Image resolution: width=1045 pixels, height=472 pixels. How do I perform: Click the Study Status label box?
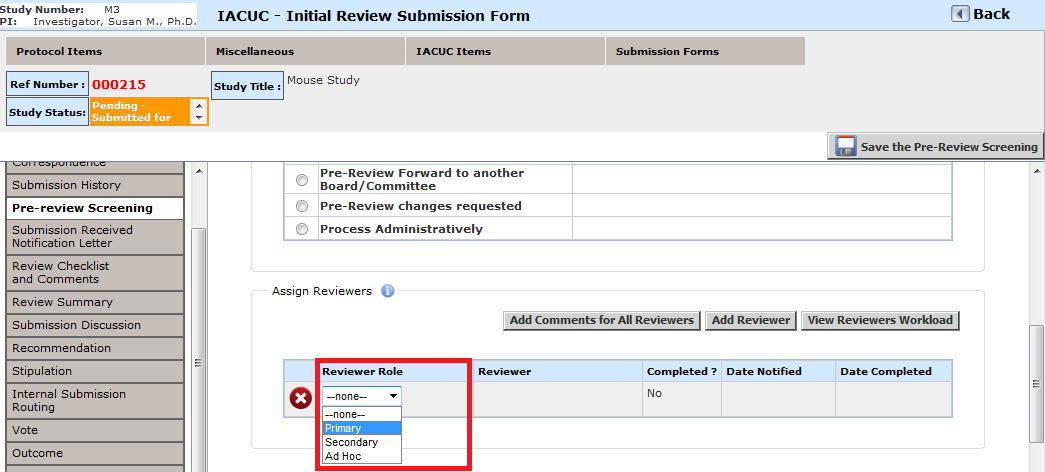pos(48,112)
